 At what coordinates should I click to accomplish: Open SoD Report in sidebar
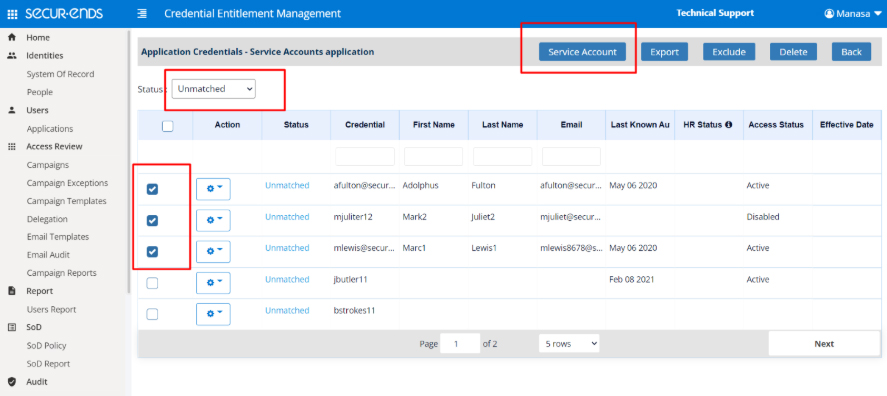pos(49,364)
